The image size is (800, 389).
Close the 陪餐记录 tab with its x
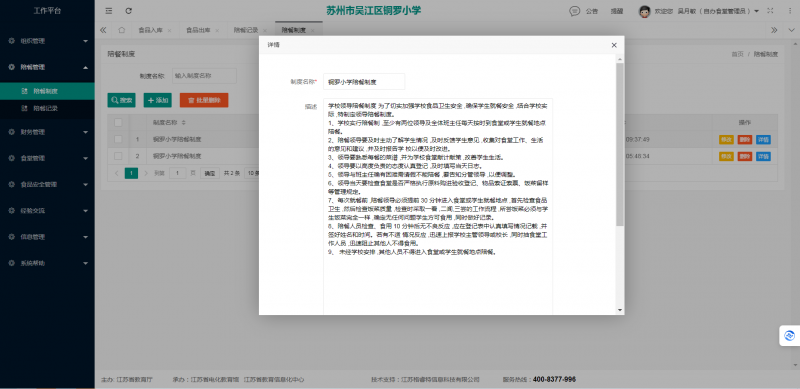point(265,31)
